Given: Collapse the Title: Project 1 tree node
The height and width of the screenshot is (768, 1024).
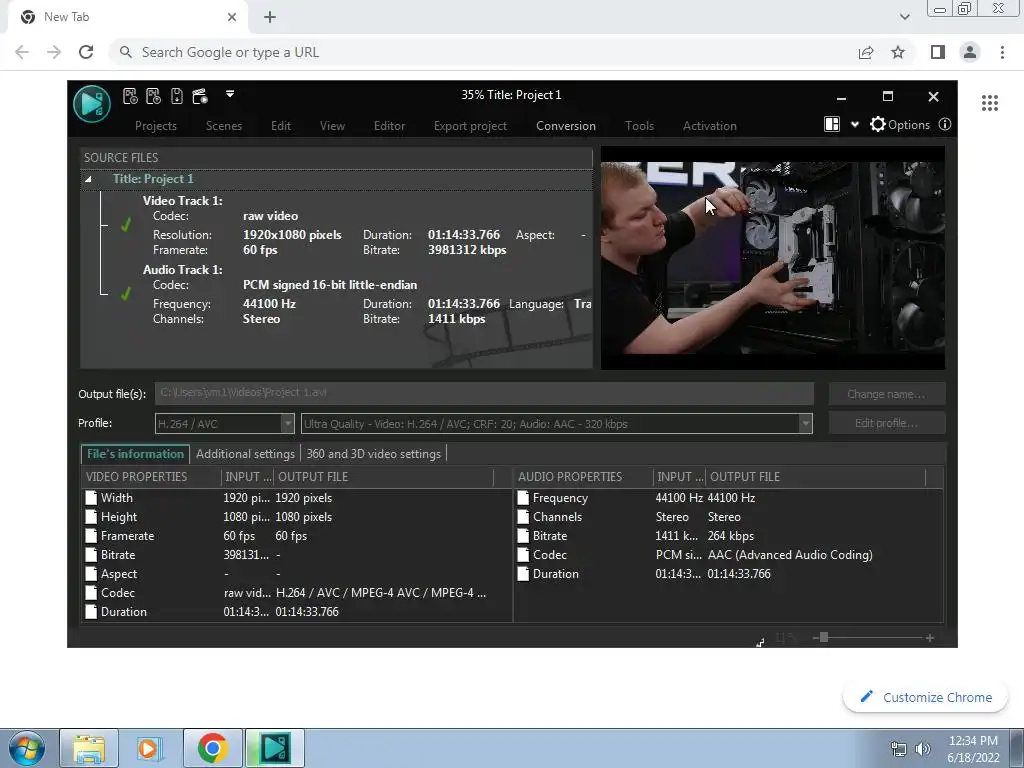Looking at the screenshot, I should (88, 179).
